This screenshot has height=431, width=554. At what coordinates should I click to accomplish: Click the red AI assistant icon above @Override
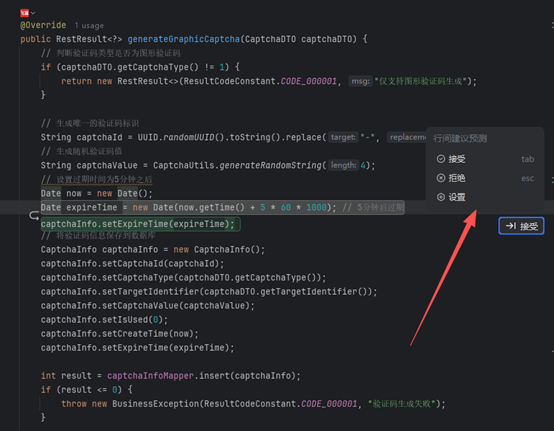[24, 13]
